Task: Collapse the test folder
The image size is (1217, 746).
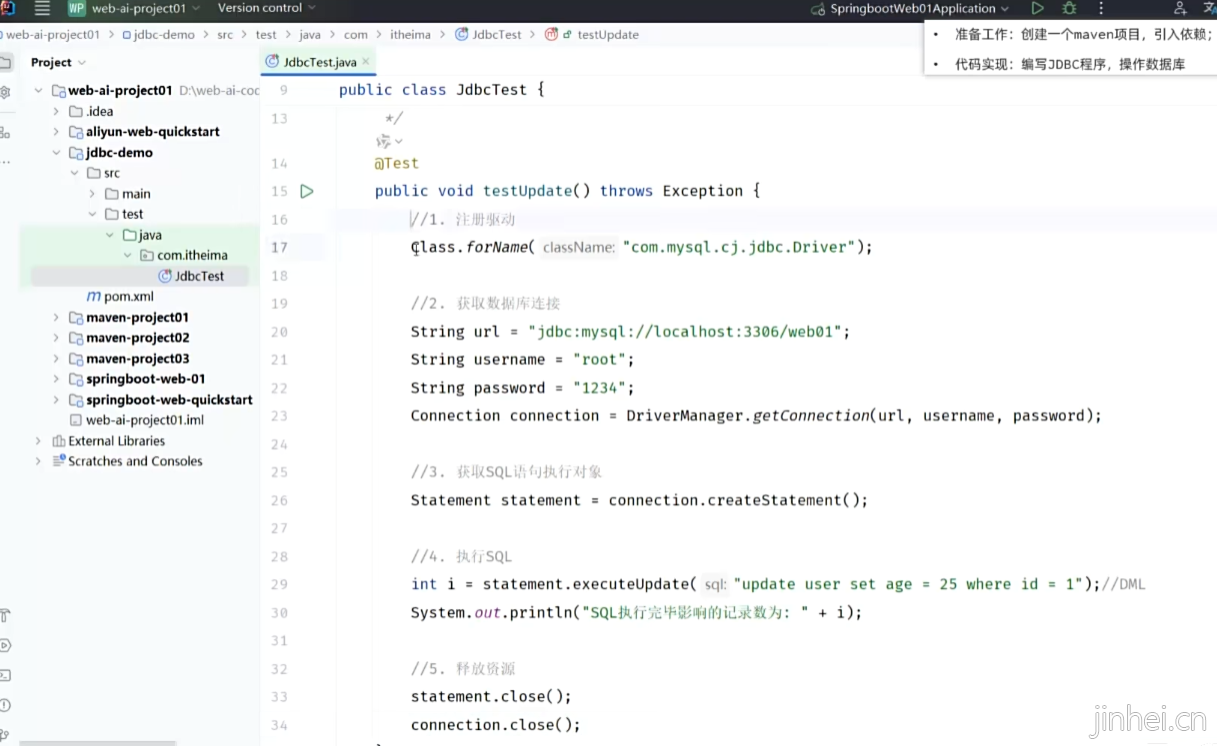Action: pyautogui.click(x=92, y=214)
